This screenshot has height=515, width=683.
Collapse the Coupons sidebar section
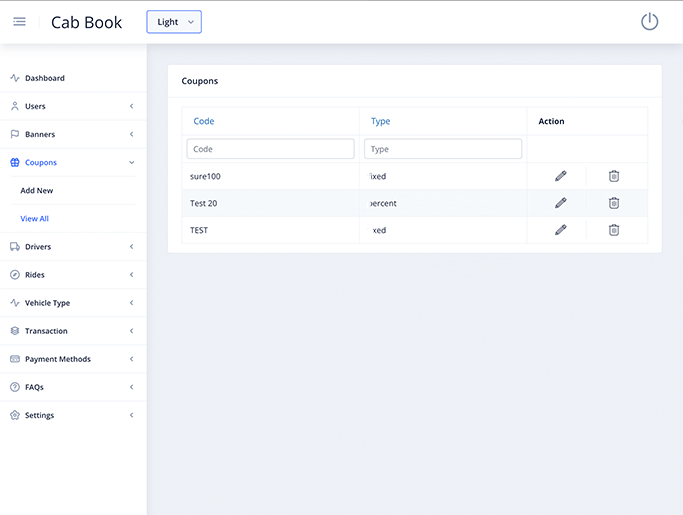[72, 162]
